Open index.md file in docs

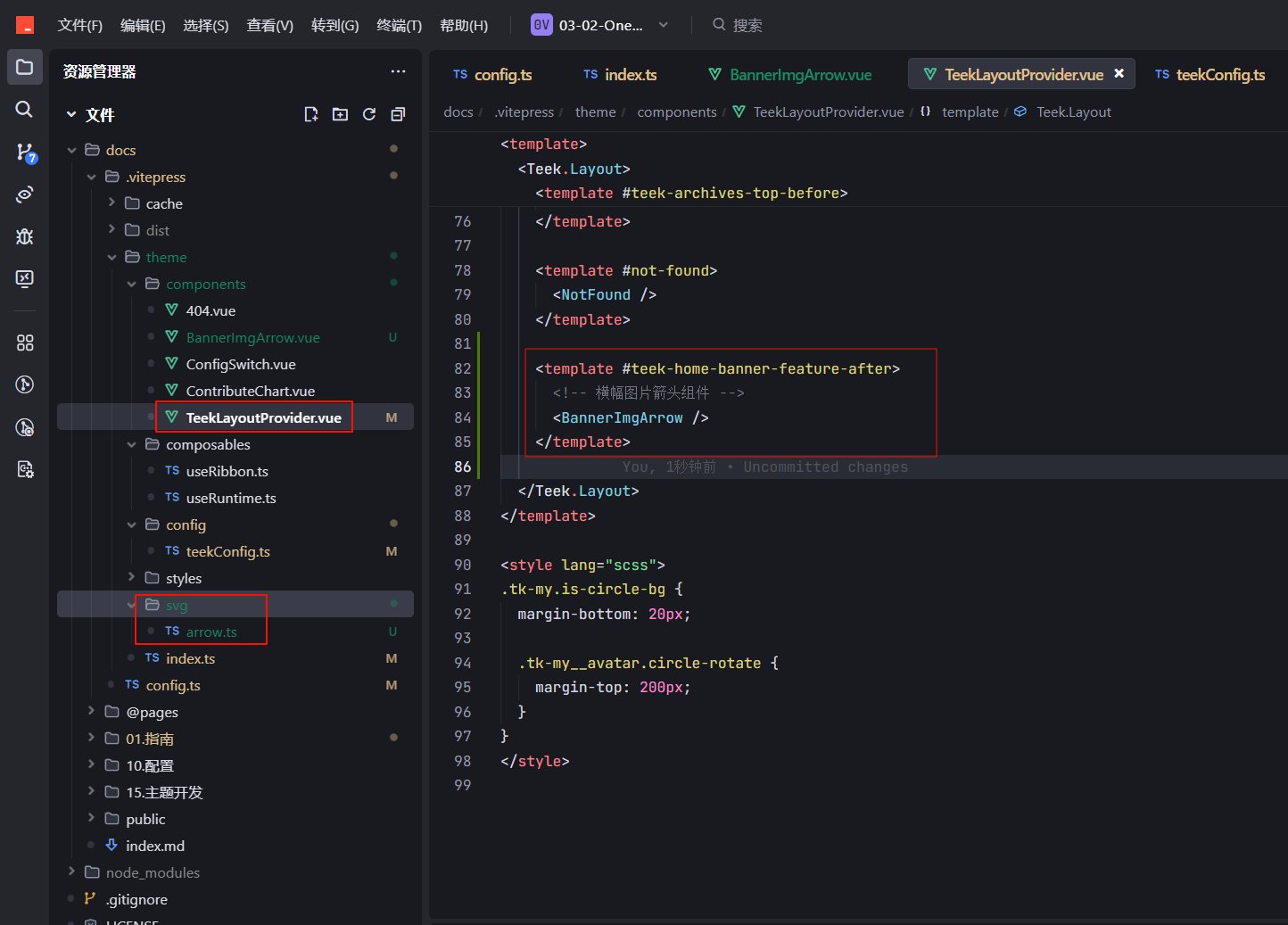(x=154, y=846)
